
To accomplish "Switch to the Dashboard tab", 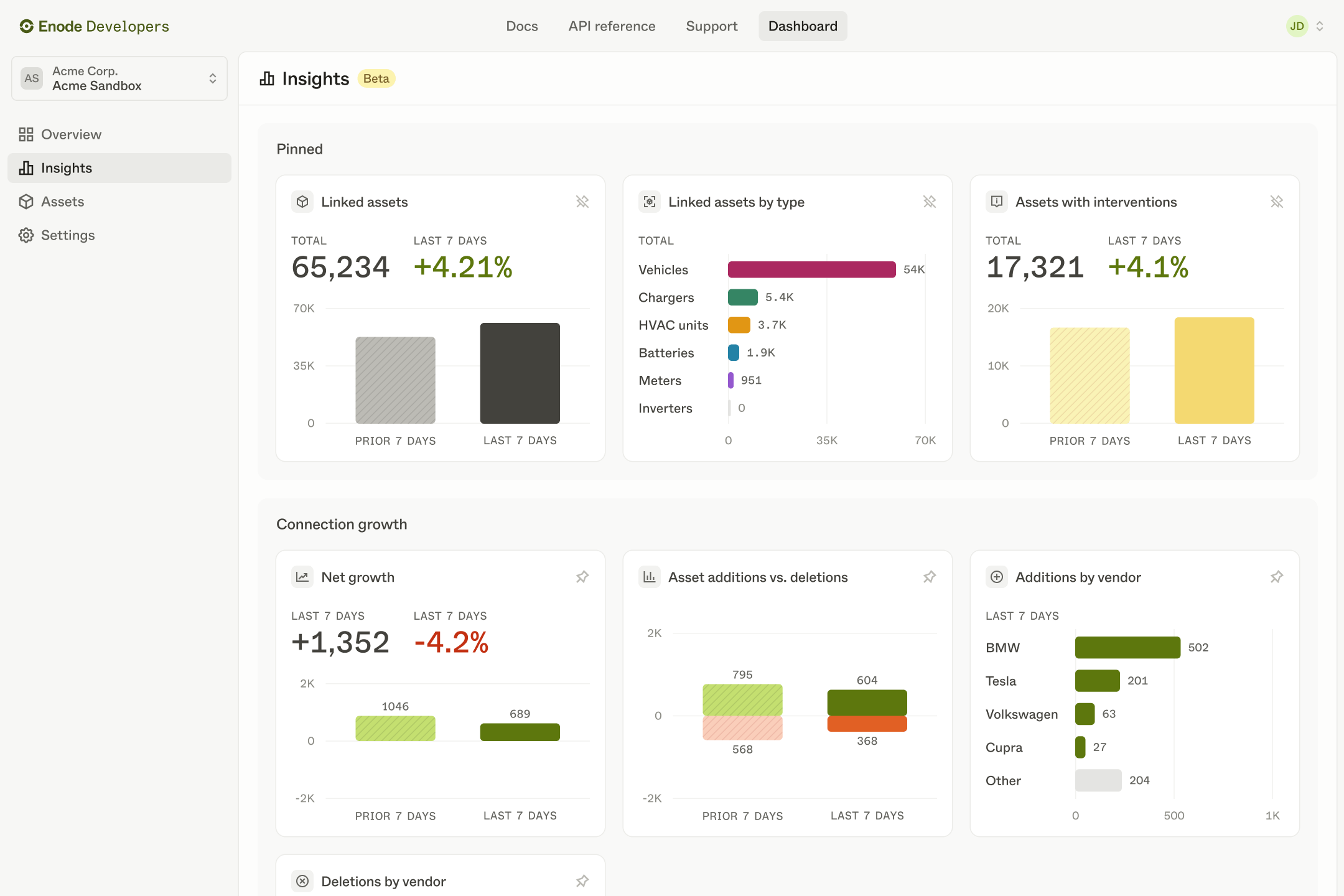I will 803,26.
